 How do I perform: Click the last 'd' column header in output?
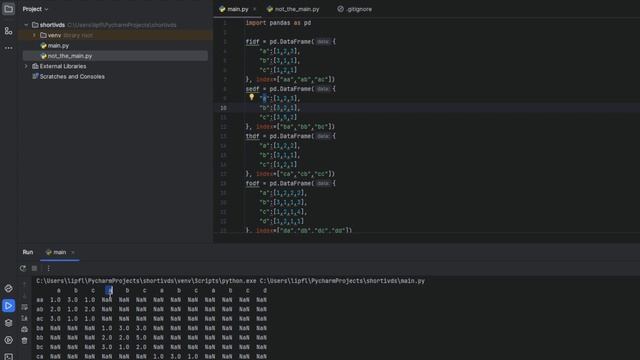tap(265, 291)
